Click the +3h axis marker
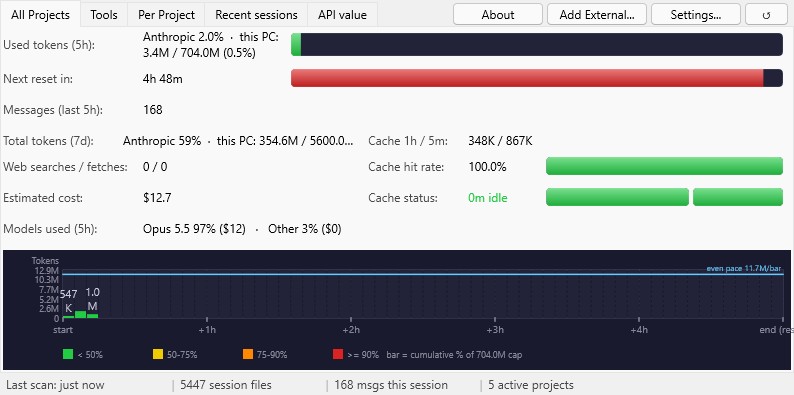 (x=495, y=330)
